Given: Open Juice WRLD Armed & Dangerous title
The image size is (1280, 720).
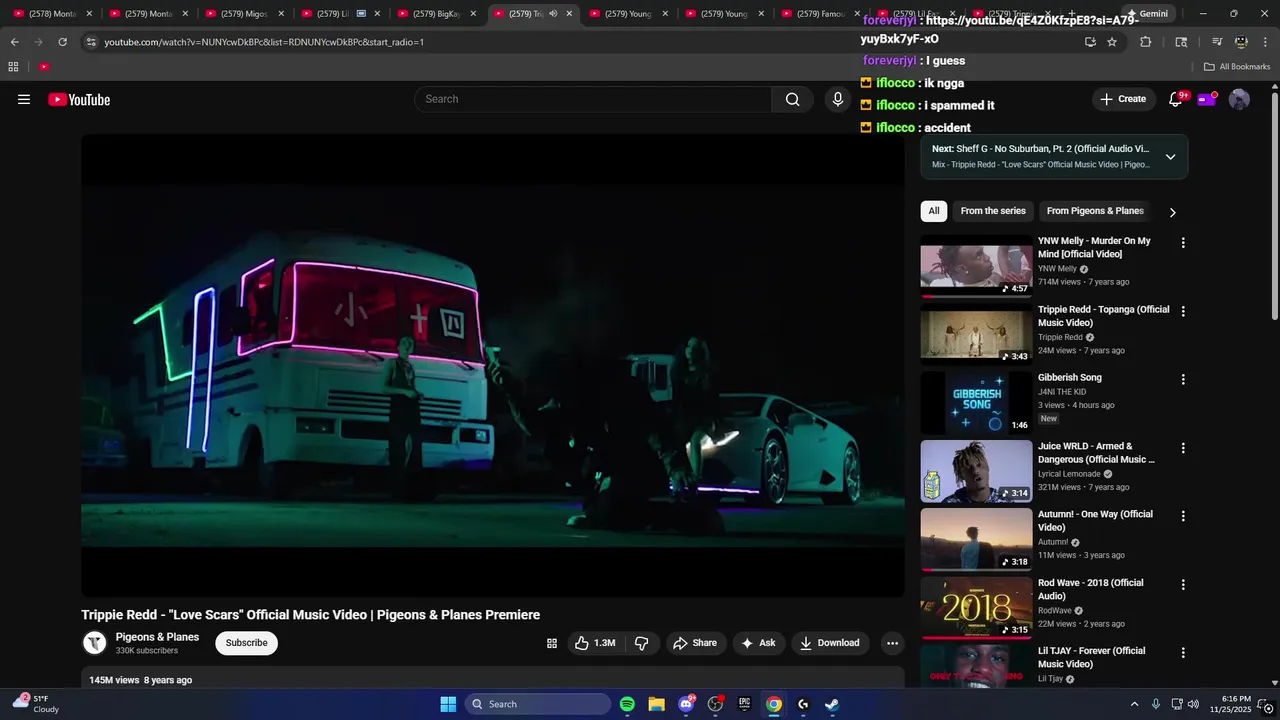Looking at the screenshot, I should tap(1096, 453).
